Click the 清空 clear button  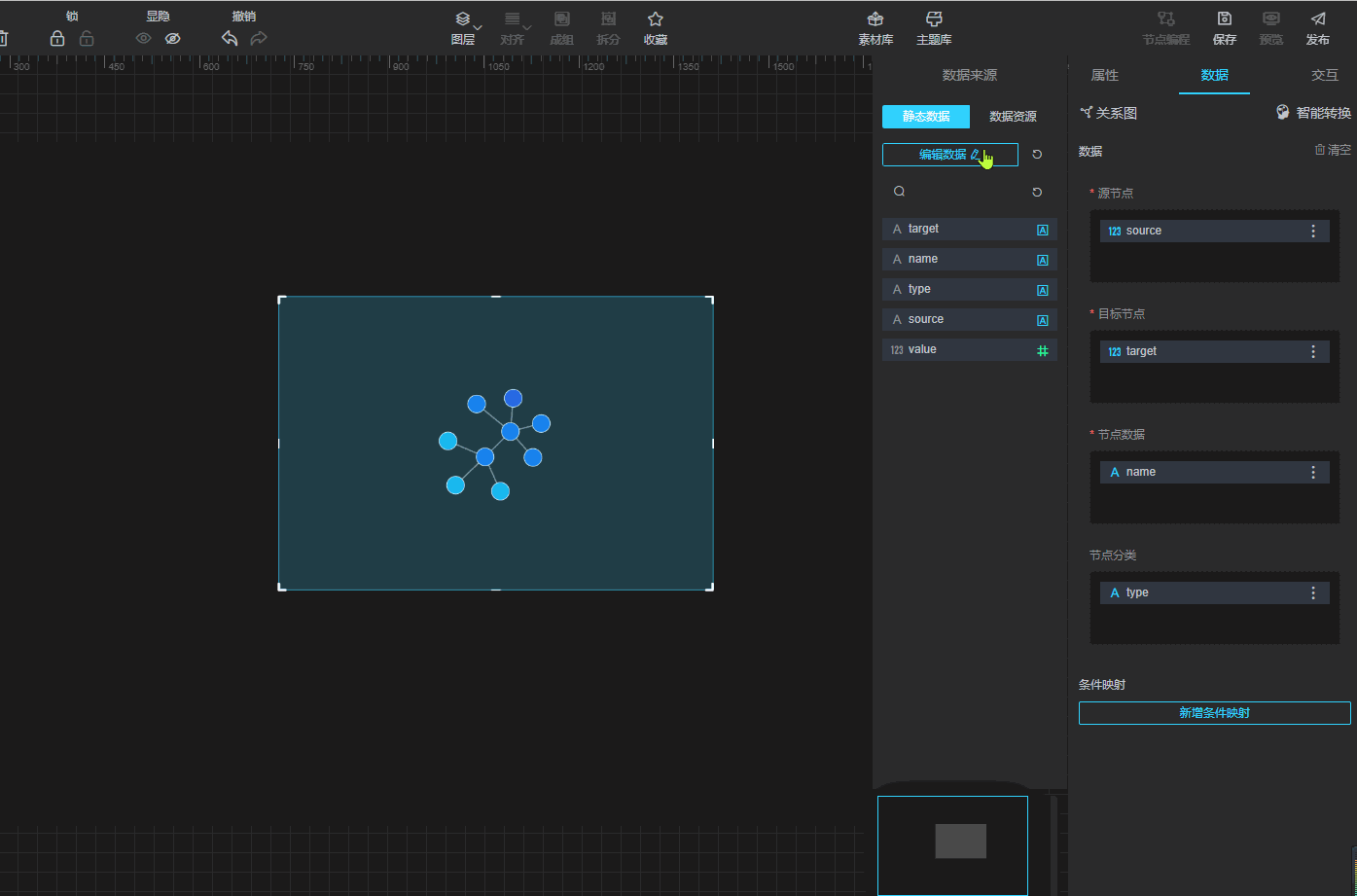[1333, 150]
